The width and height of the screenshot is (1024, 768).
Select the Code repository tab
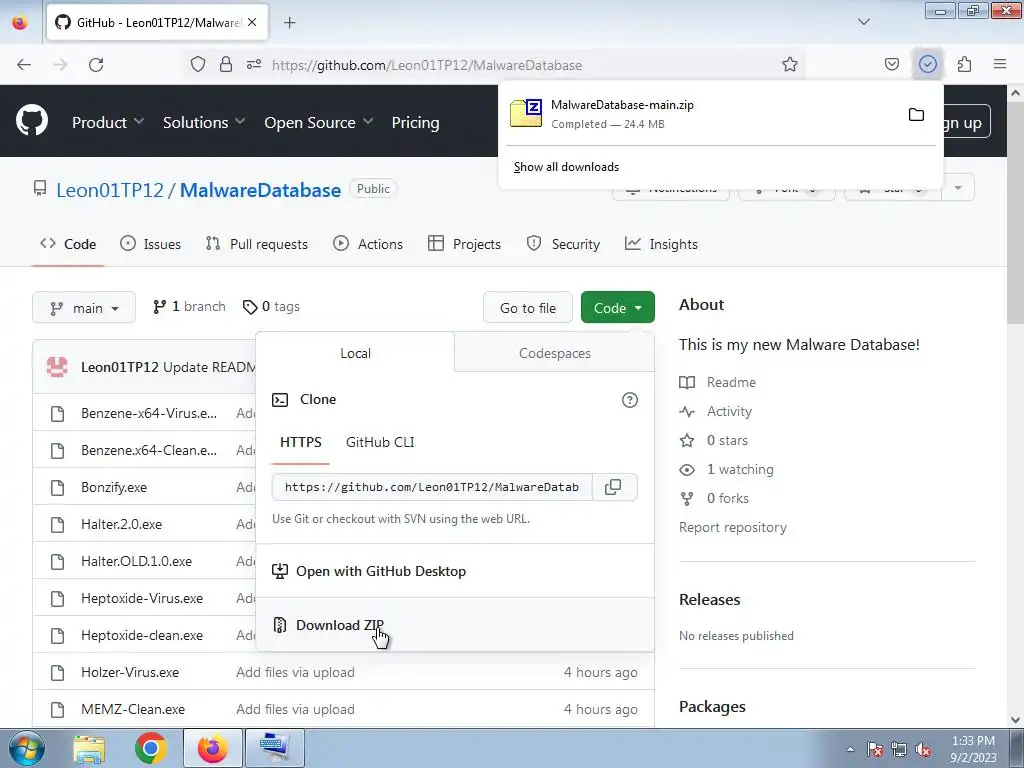click(x=68, y=244)
